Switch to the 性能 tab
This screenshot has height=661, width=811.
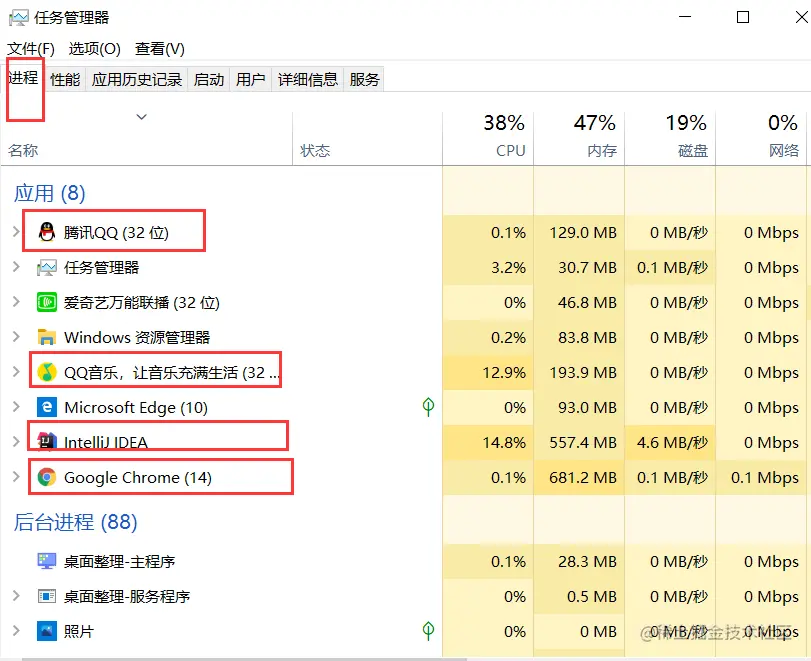point(65,79)
